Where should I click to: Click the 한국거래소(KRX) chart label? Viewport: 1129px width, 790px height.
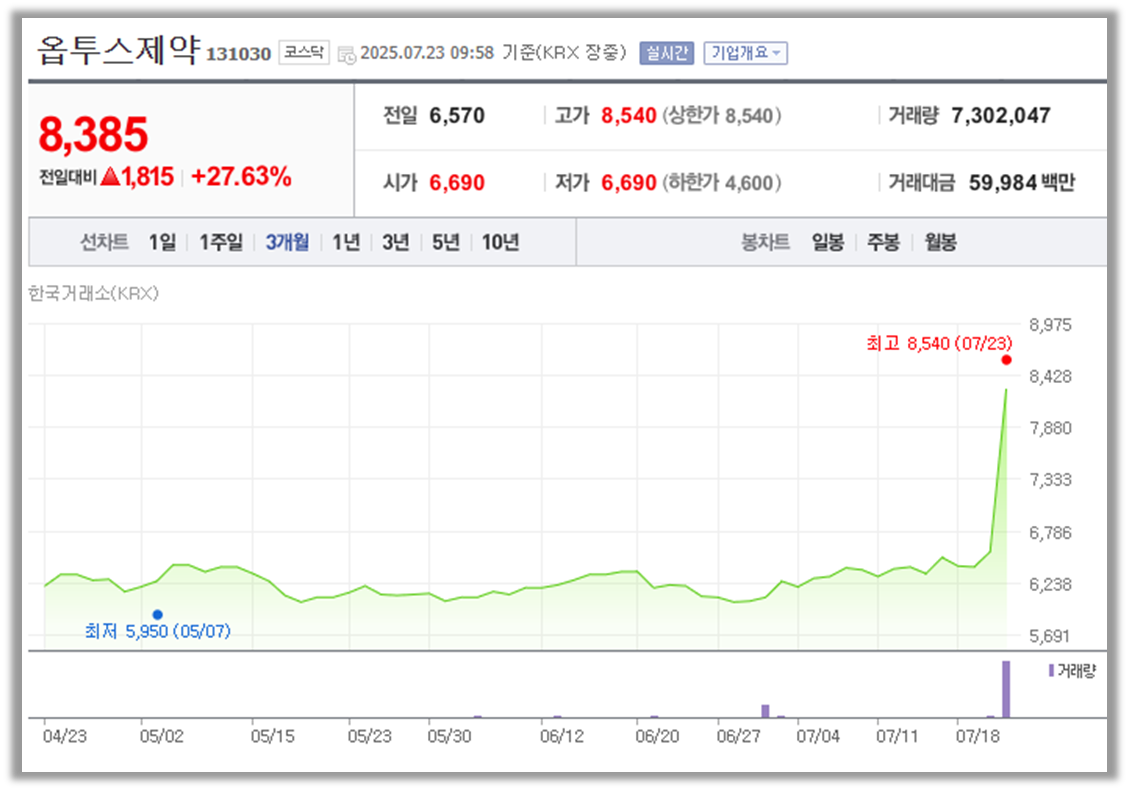click(93, 293)
